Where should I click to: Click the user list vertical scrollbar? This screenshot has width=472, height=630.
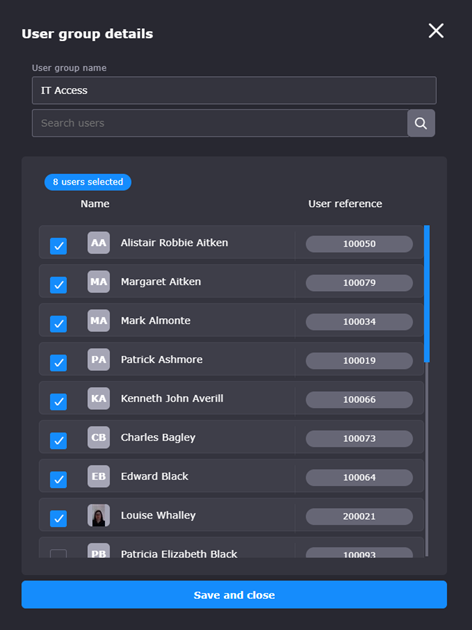pyautogui.click(x=427, y=391)
